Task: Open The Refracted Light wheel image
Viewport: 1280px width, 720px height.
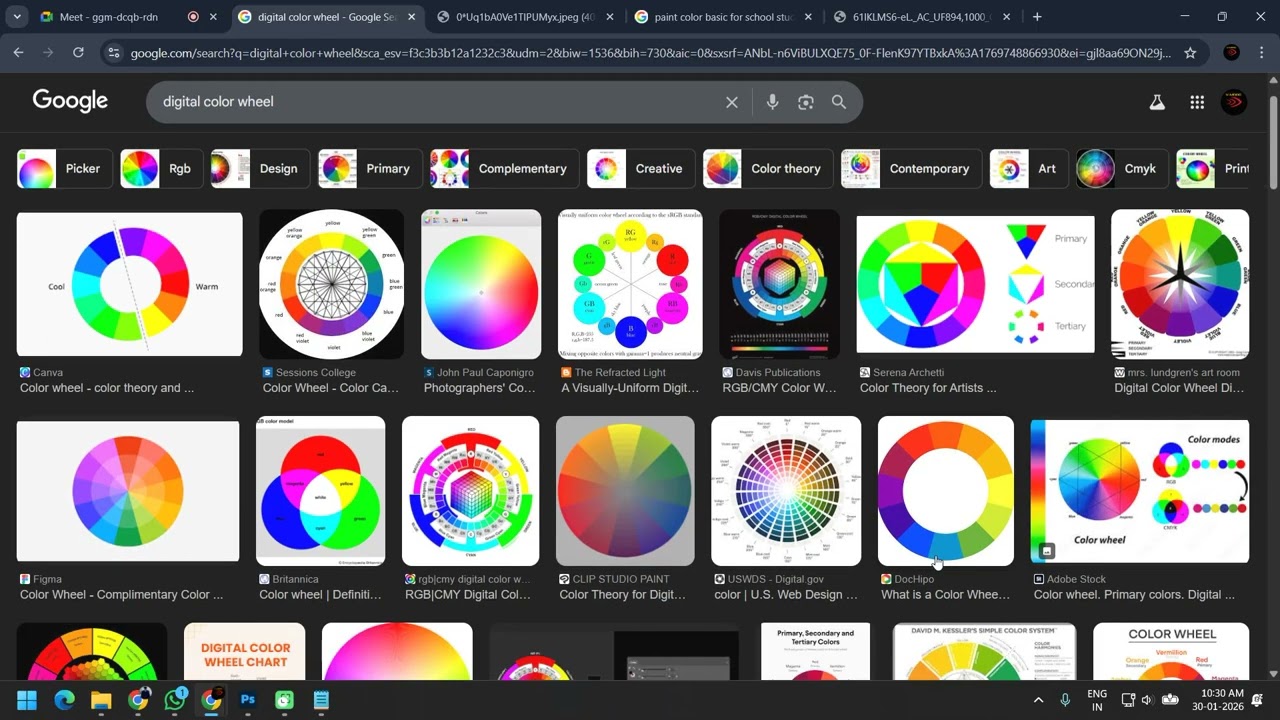Action: pyautogui.click(x=630, y=284)
